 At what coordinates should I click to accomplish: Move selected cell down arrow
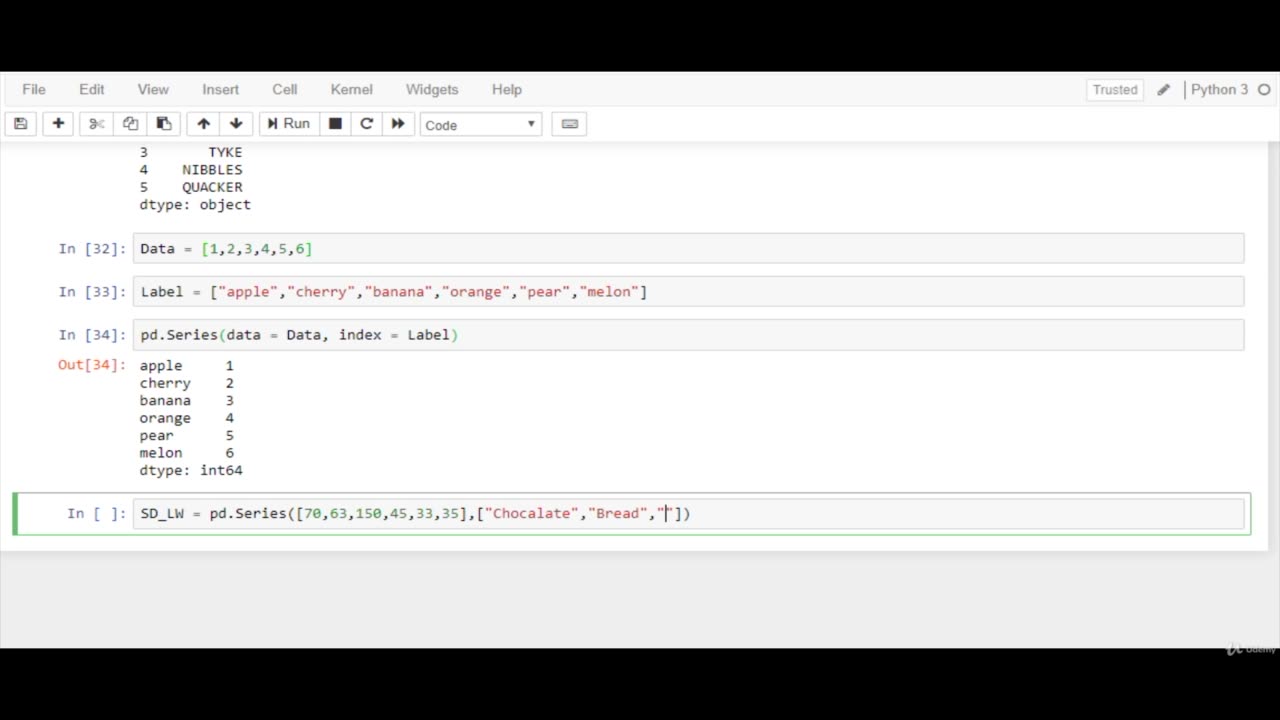(x=236, y=124)
